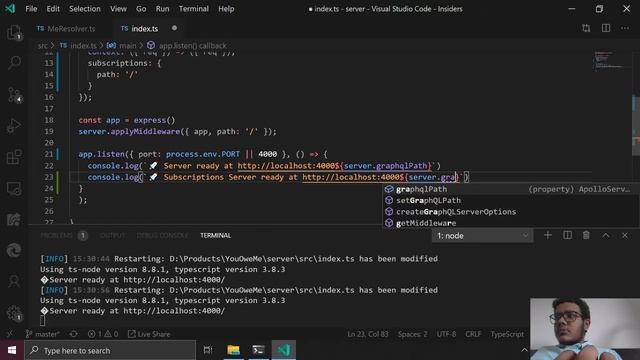Image resolution: width=640 pixels, height=360 pixels.
Task: Click the unsaved dot on index.ts tab
Action: (x=174, y=28)
